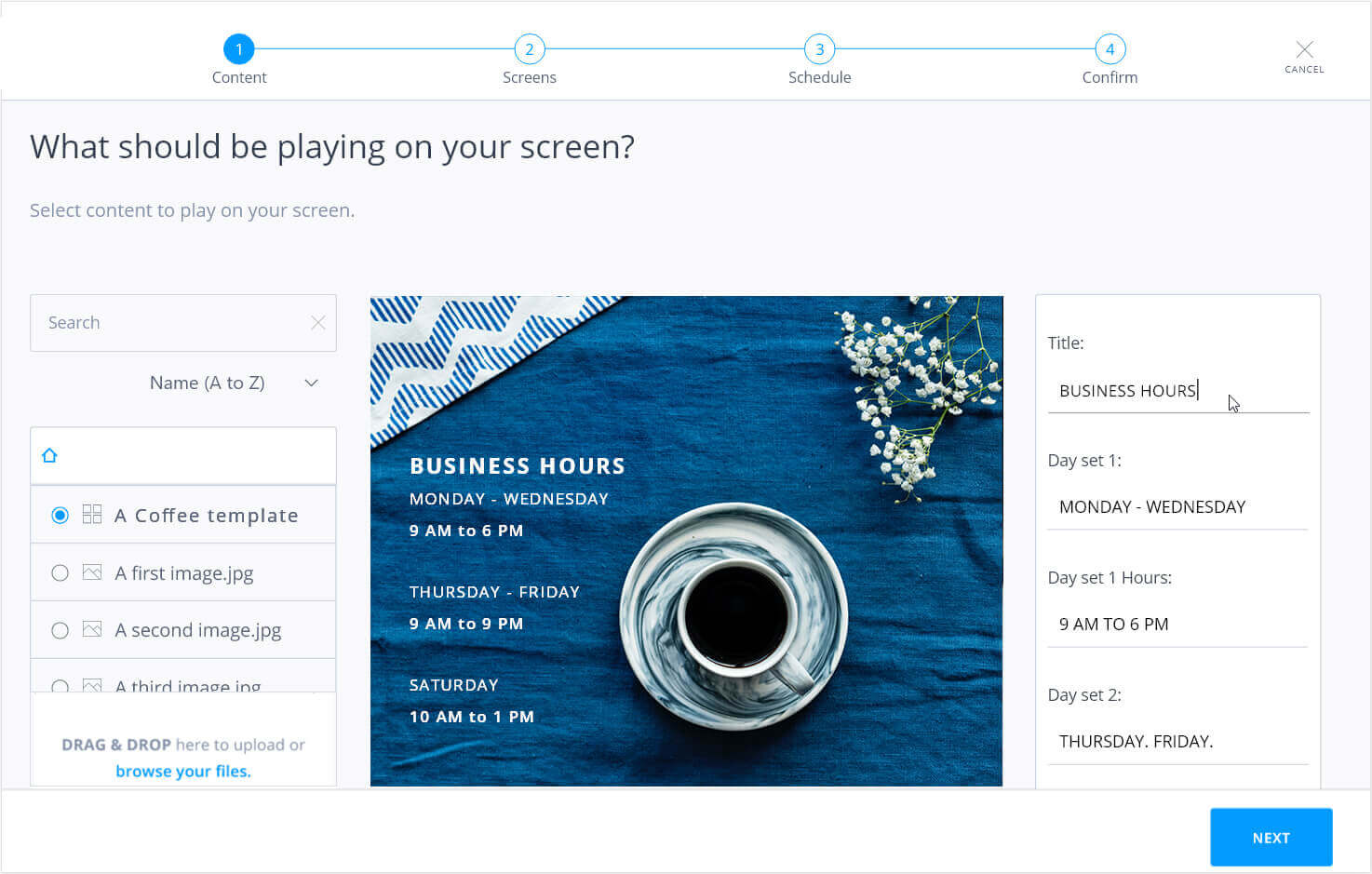Select the A first image.jpg radio button
Image resolution: width=1372 pixels, height=874 pixels.
(60, 573)
